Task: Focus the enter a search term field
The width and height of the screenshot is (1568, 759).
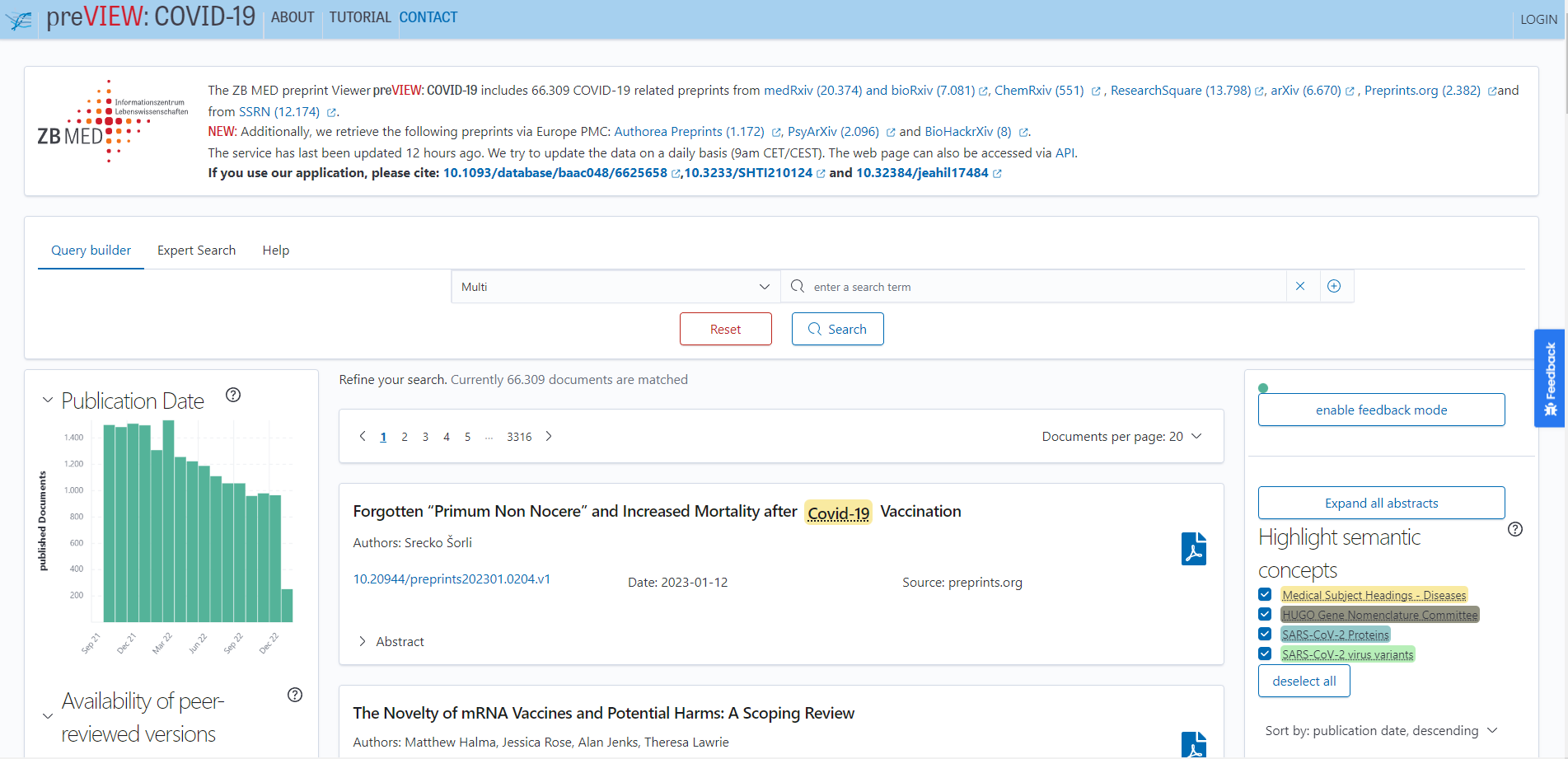Action: (1045, 287)
